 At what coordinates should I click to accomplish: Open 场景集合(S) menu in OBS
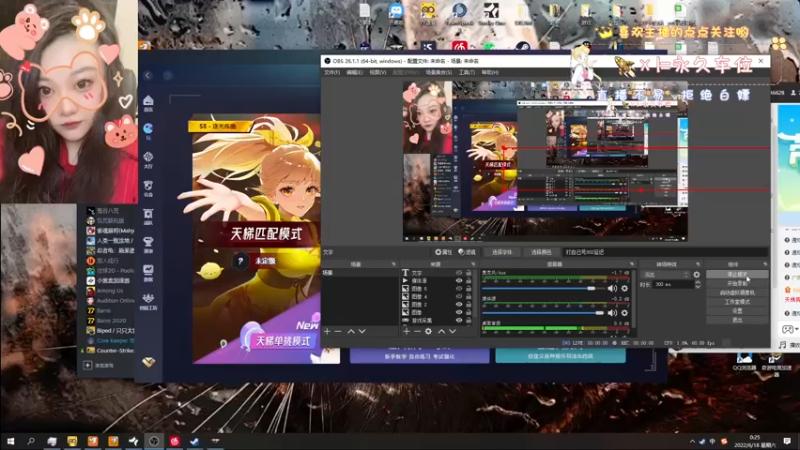(x=439, y=72)
